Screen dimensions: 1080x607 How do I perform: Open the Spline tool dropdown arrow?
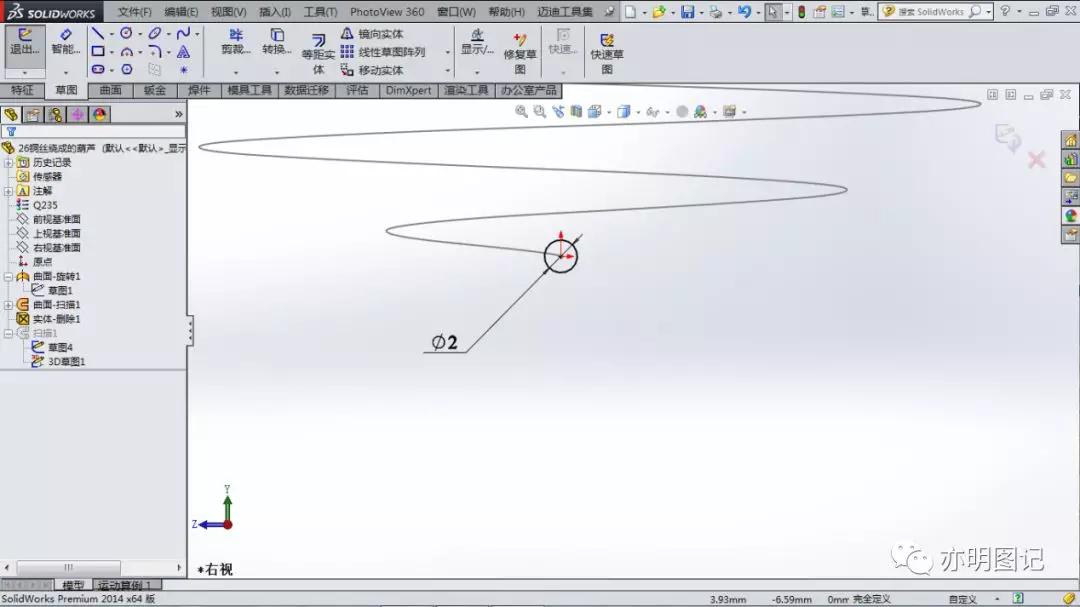197,34
